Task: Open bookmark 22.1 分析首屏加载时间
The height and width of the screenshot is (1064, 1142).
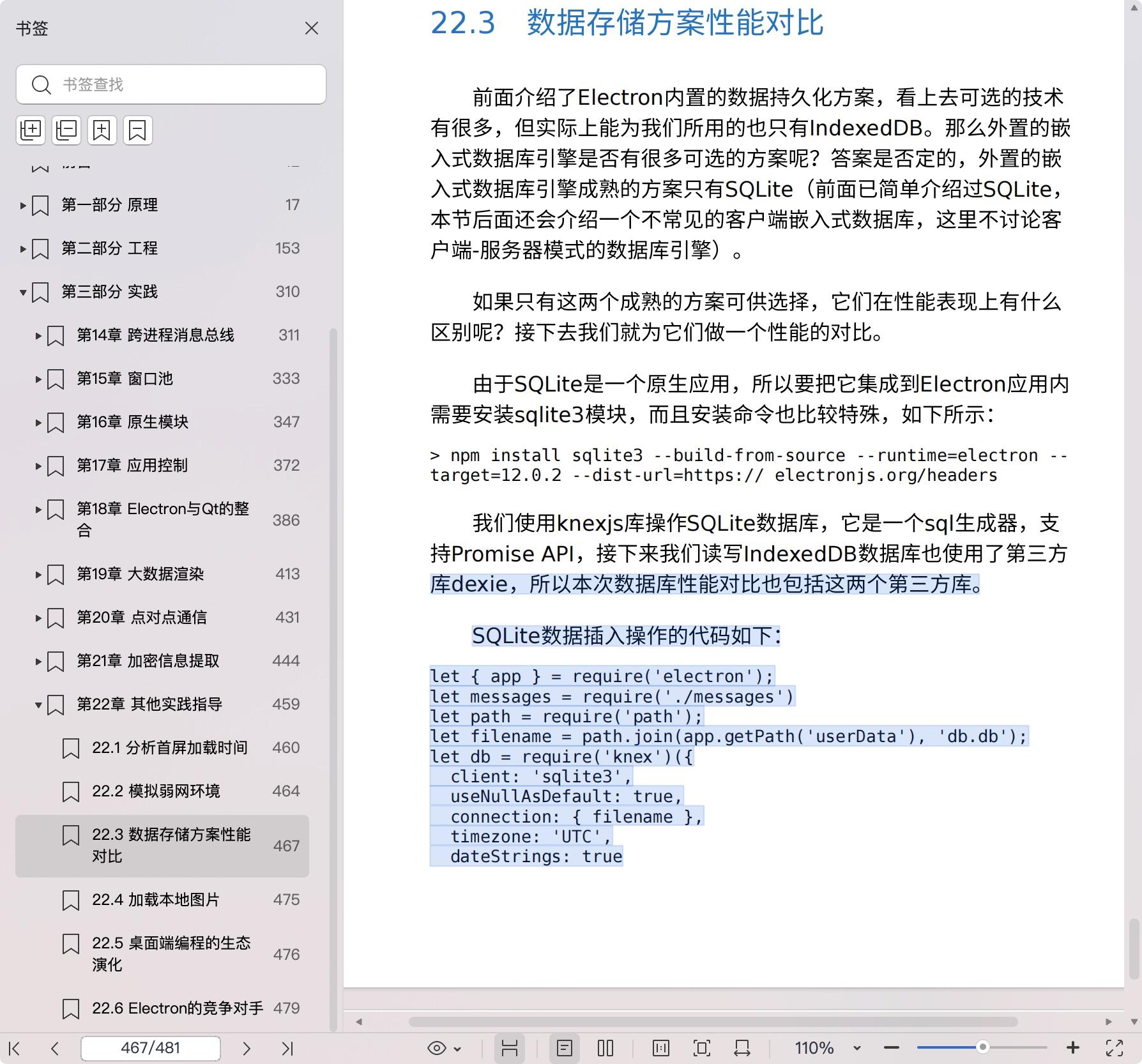Action: tap(169, 747)
